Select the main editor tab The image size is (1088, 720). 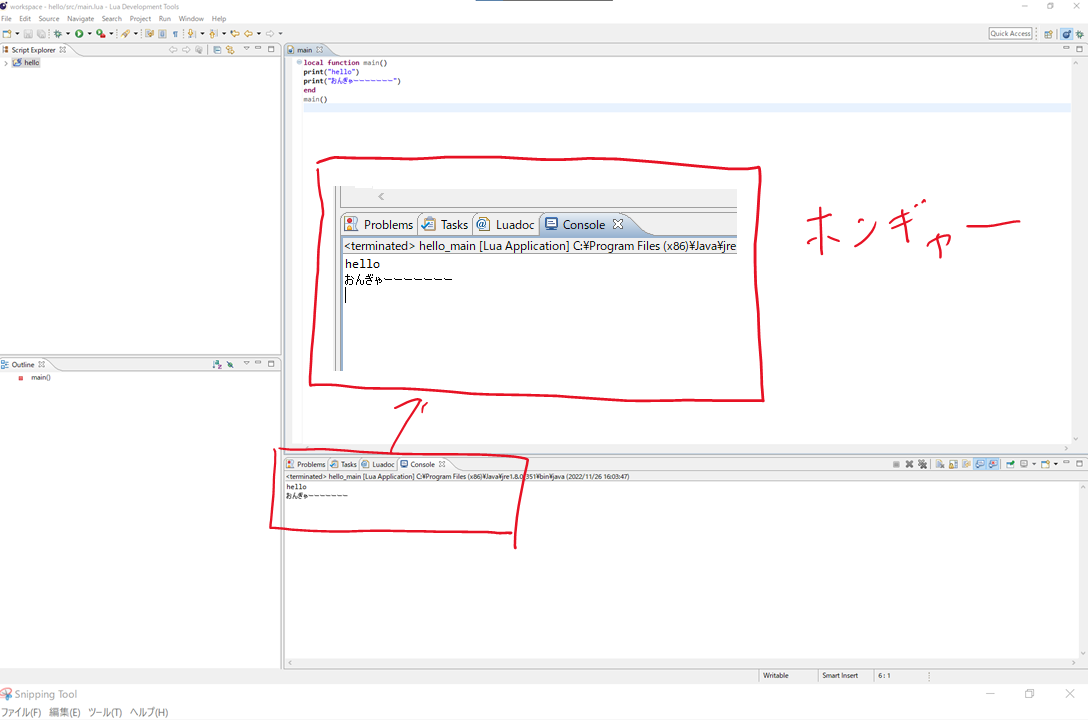(305, 50)
